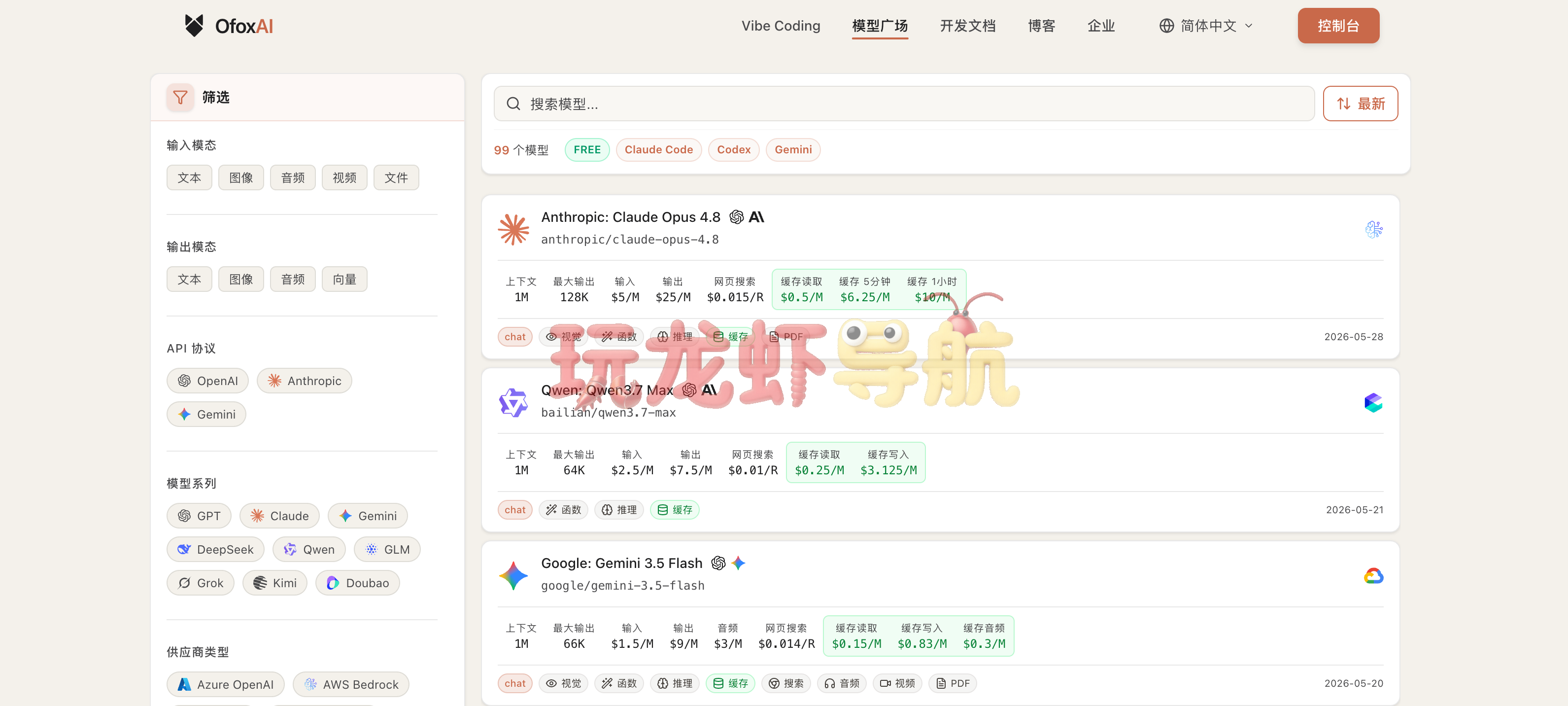Click the 控制台 console button
Image resolution: width=1568 pixels, height=706 pixels.
(1338, 26)
